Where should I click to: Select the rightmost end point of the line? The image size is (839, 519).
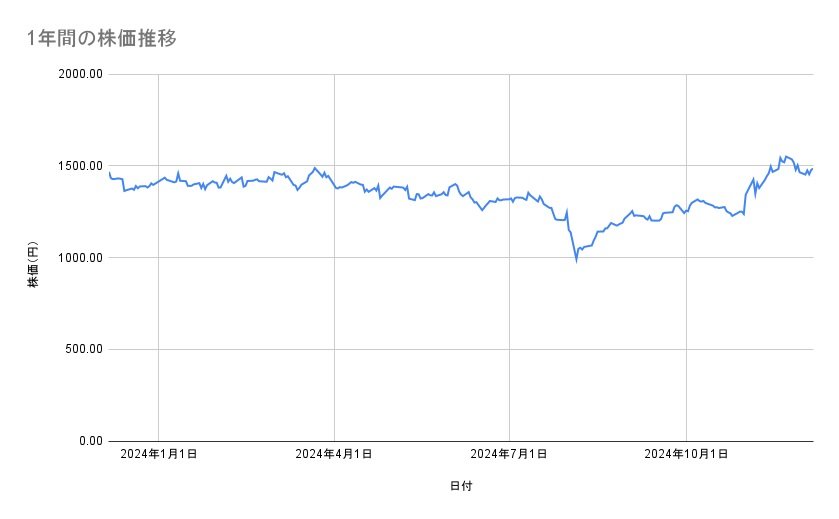(812, 168)
